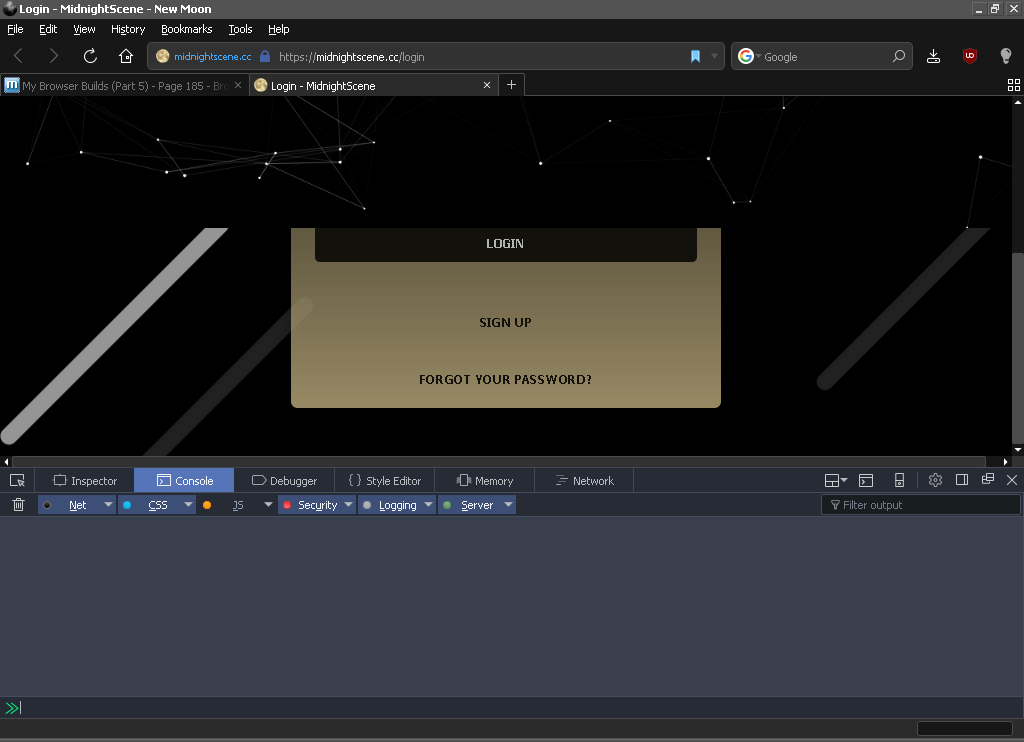This screenshot has width=1024, height=742.
Task: Toggle the Net message filter
Action: (x=70, y=505)
